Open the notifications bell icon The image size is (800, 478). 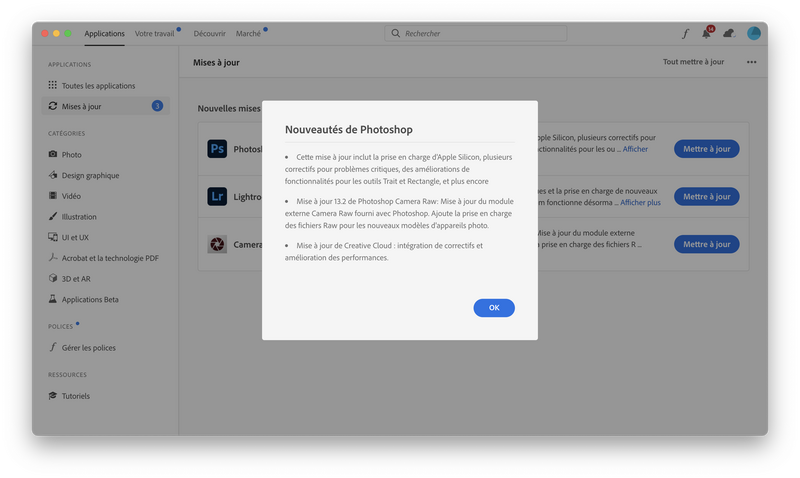[706, 34]
